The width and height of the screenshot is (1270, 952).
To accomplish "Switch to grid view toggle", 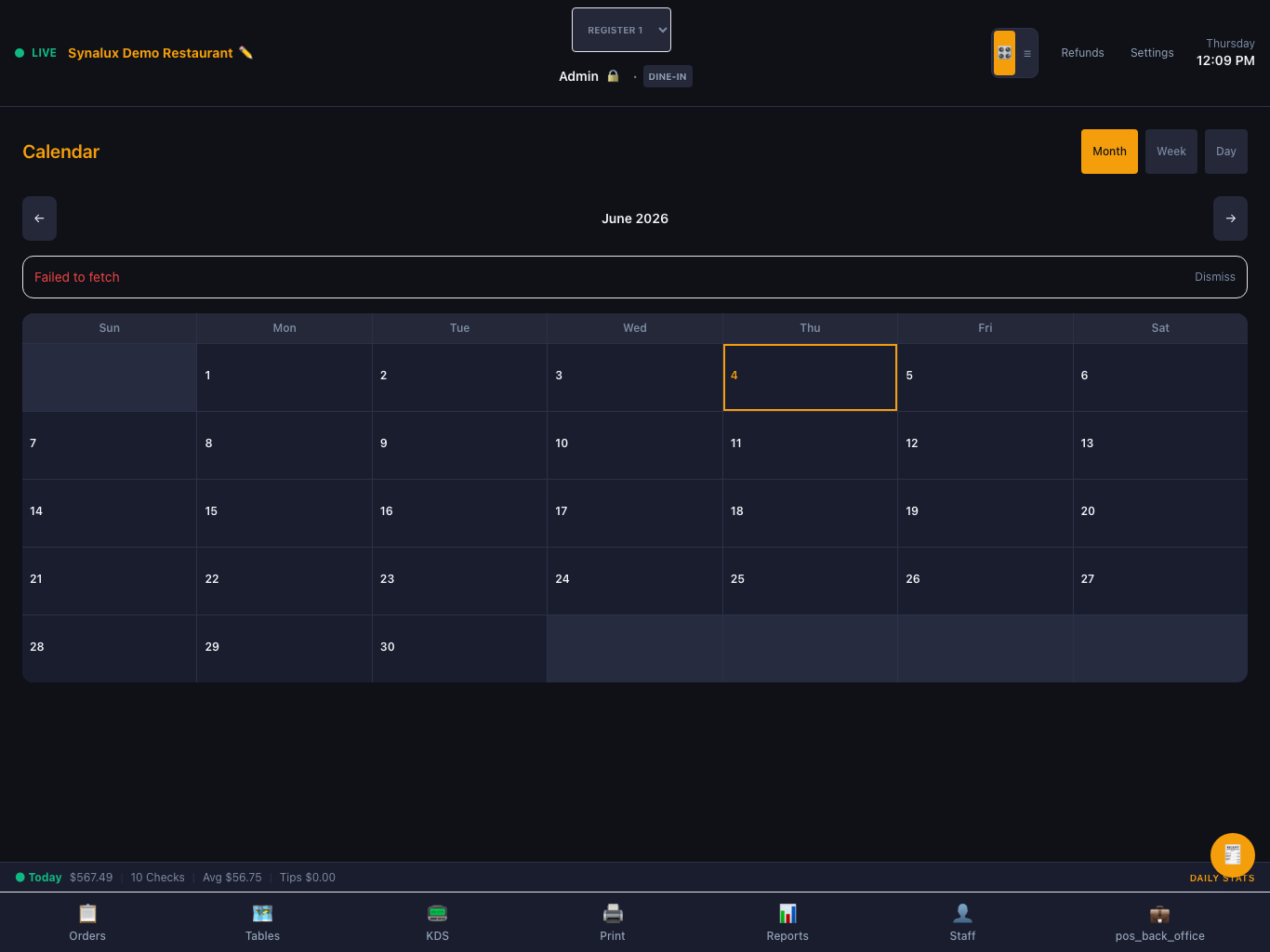I will click(x=1005, y=53).
